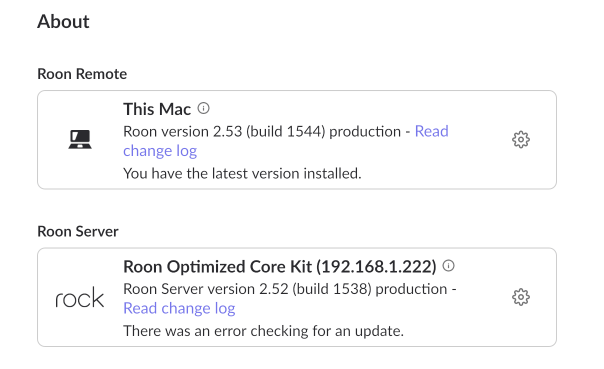Open Read change log link for Roon Server
The image size is (604, 369).
click(179, 308)
